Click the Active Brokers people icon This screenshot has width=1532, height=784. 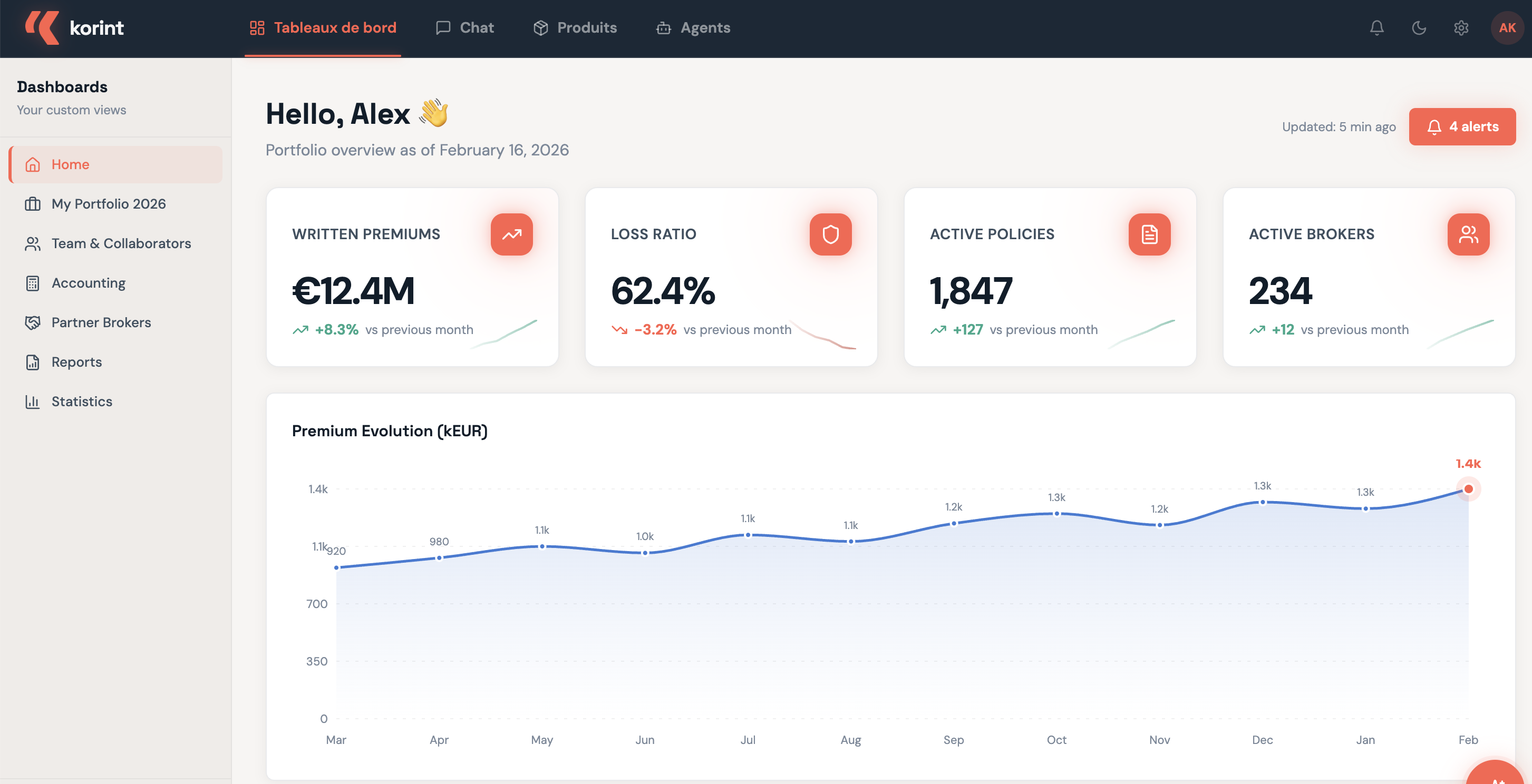(x=1468, y=234)
